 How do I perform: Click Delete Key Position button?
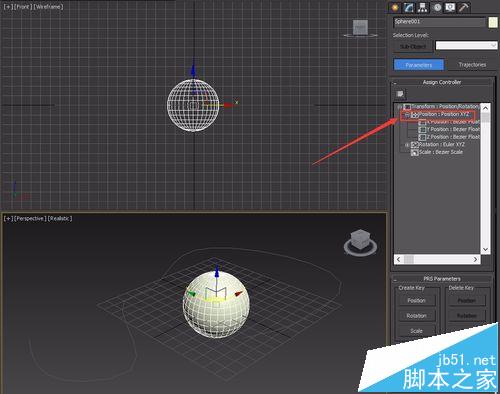pyautogui.click(x=466, y=301)
